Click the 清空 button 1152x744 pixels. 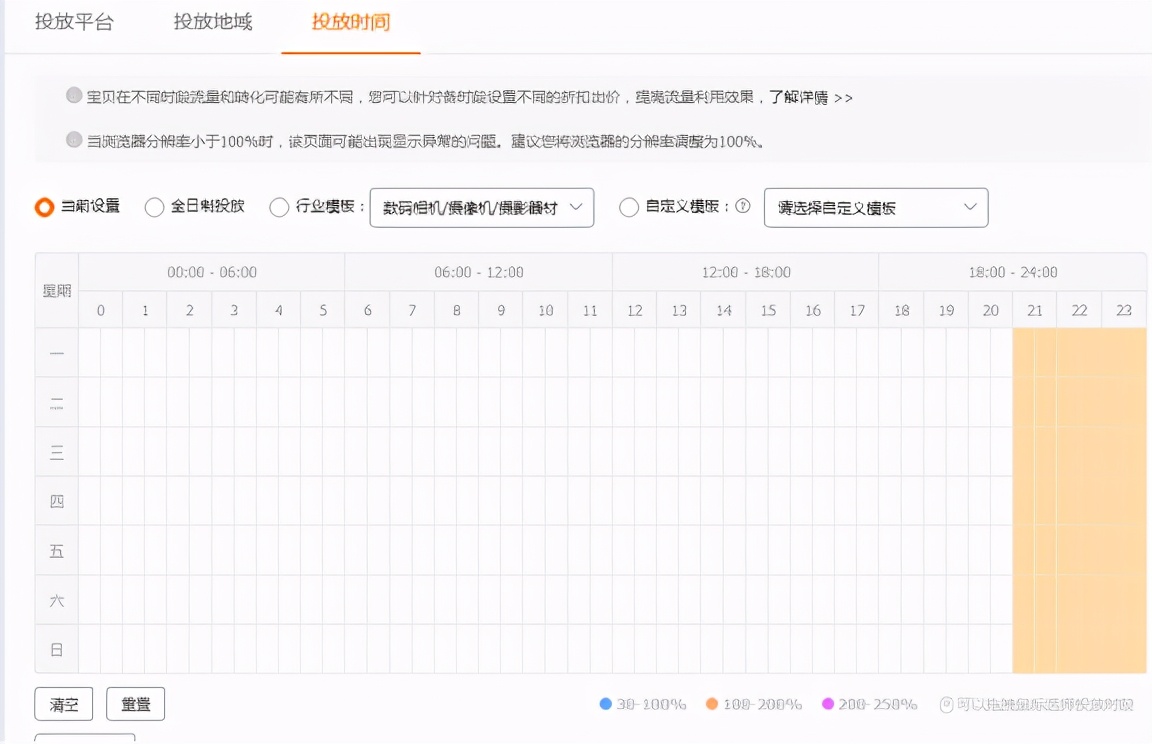pyautogui.click(x=64, y=704)
